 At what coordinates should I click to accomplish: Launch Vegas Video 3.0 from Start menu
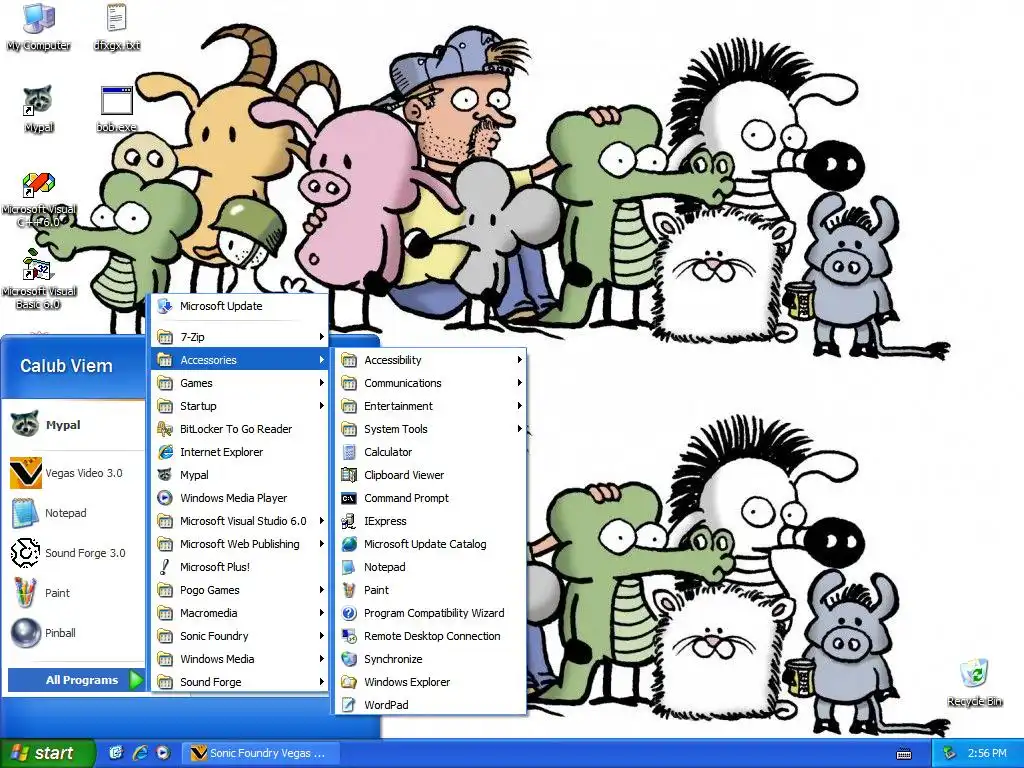pos(73,473)
